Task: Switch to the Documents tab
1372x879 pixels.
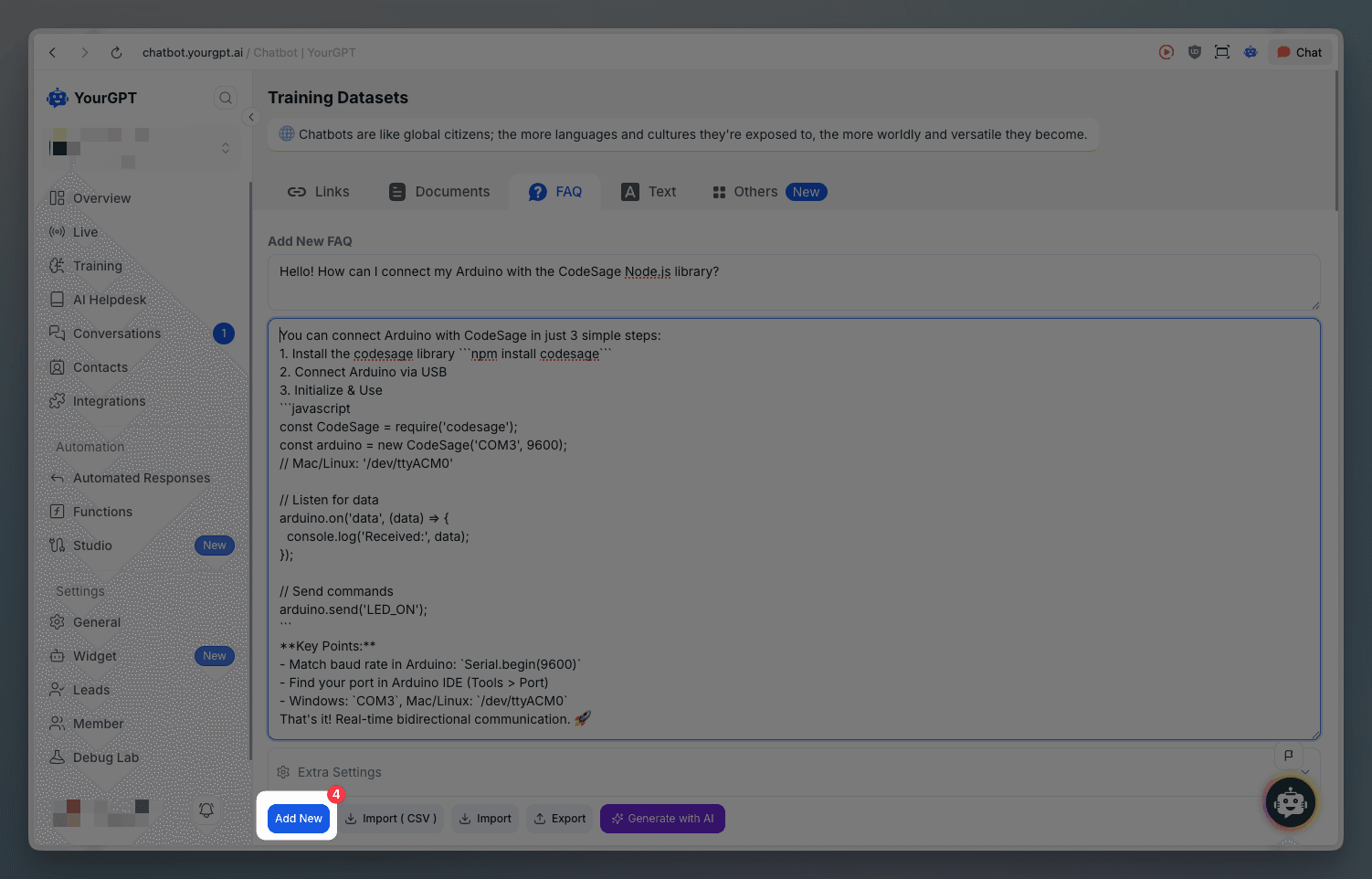Action: [439, 192]
